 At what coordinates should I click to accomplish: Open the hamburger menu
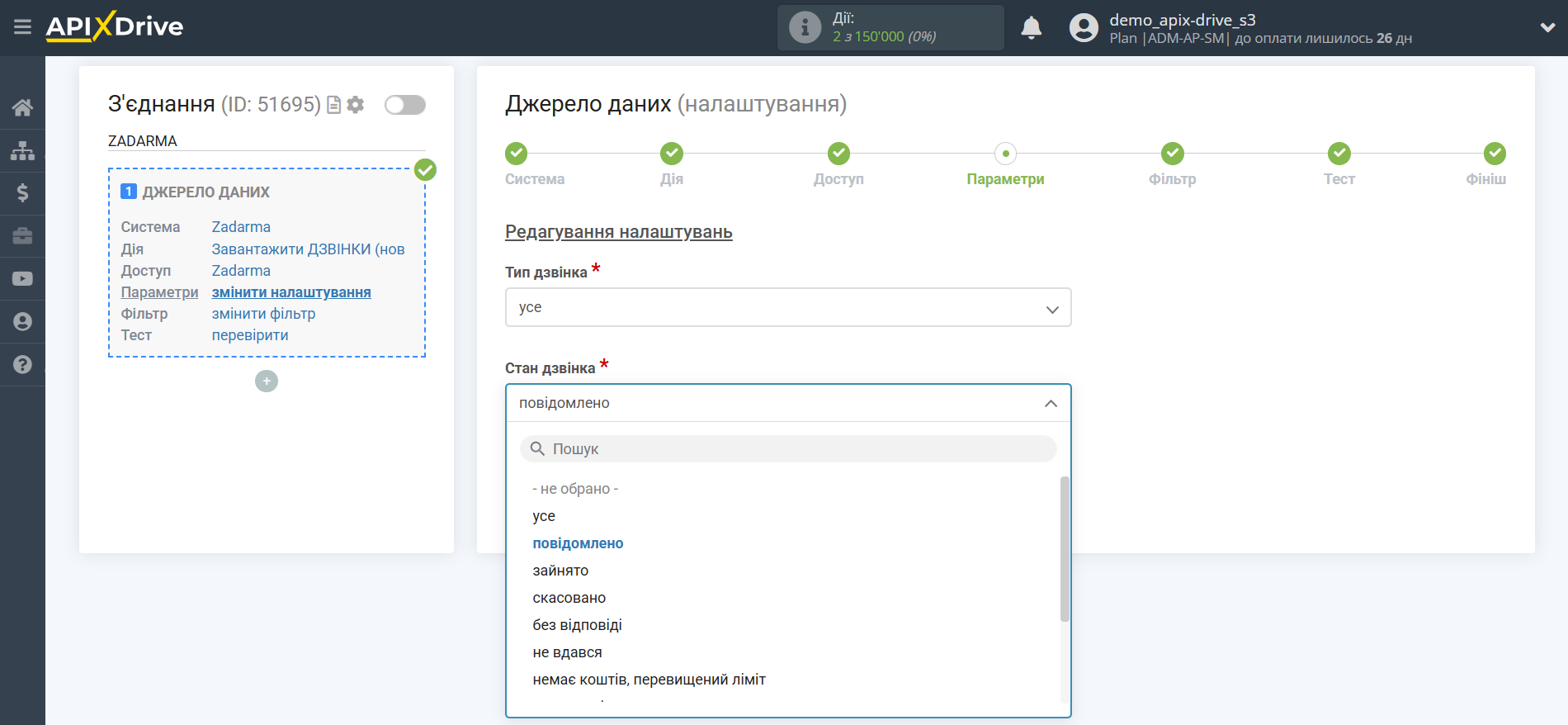(22, 27)
